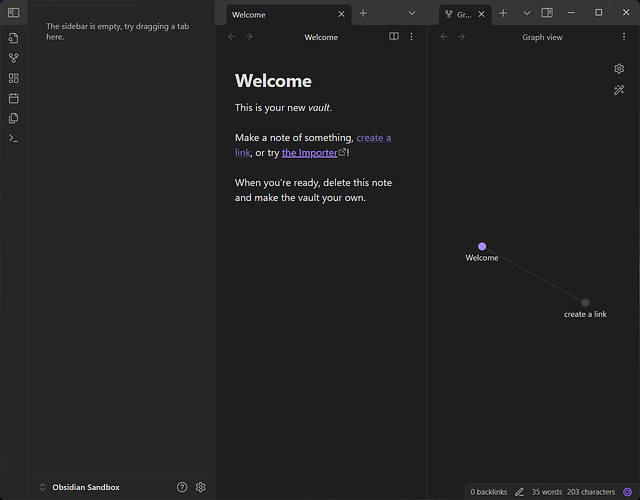Open the Importer external link
640x500 pixels.
tap(310, 153)
